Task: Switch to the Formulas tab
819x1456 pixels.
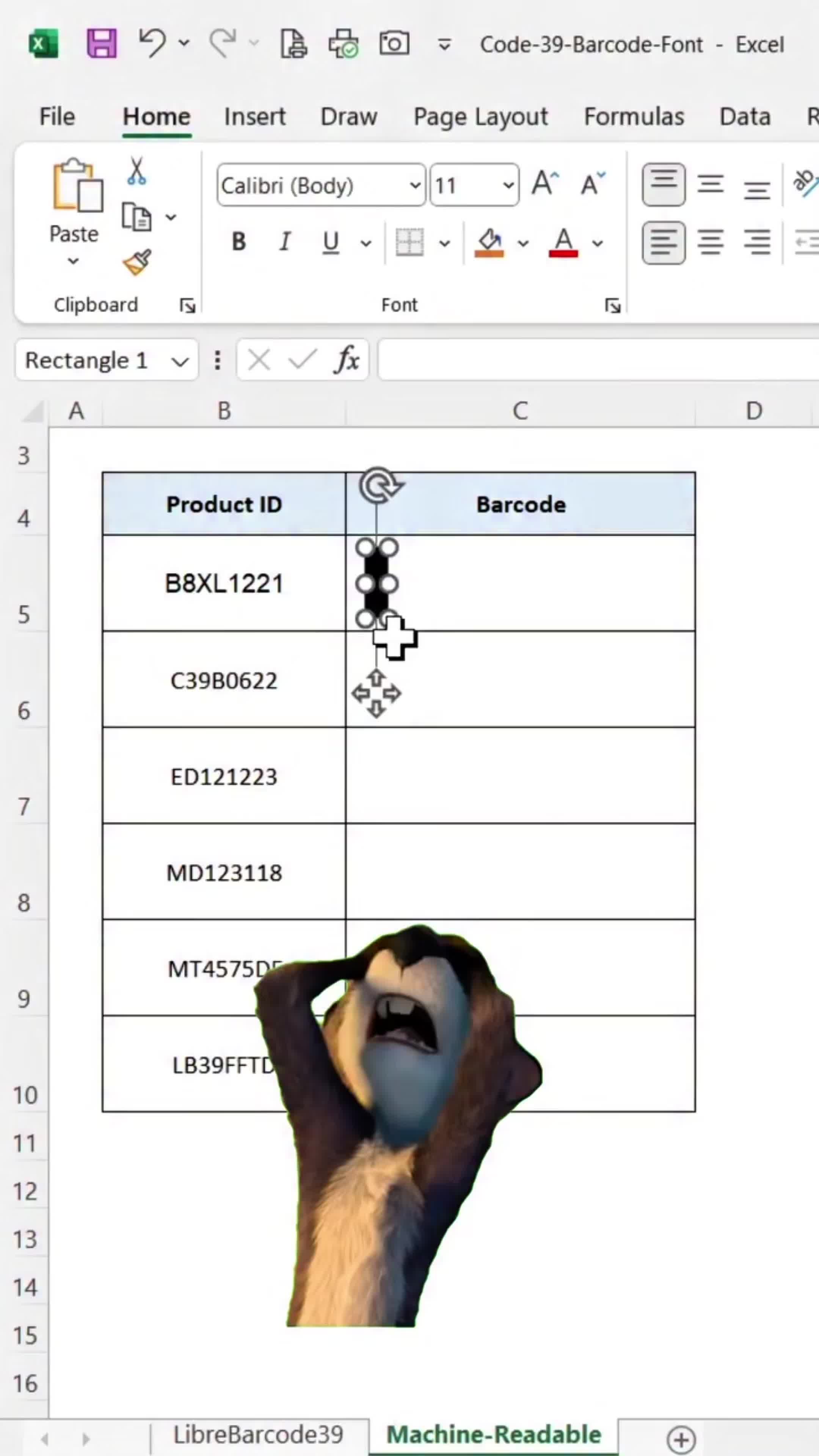Action: point(634,116)
